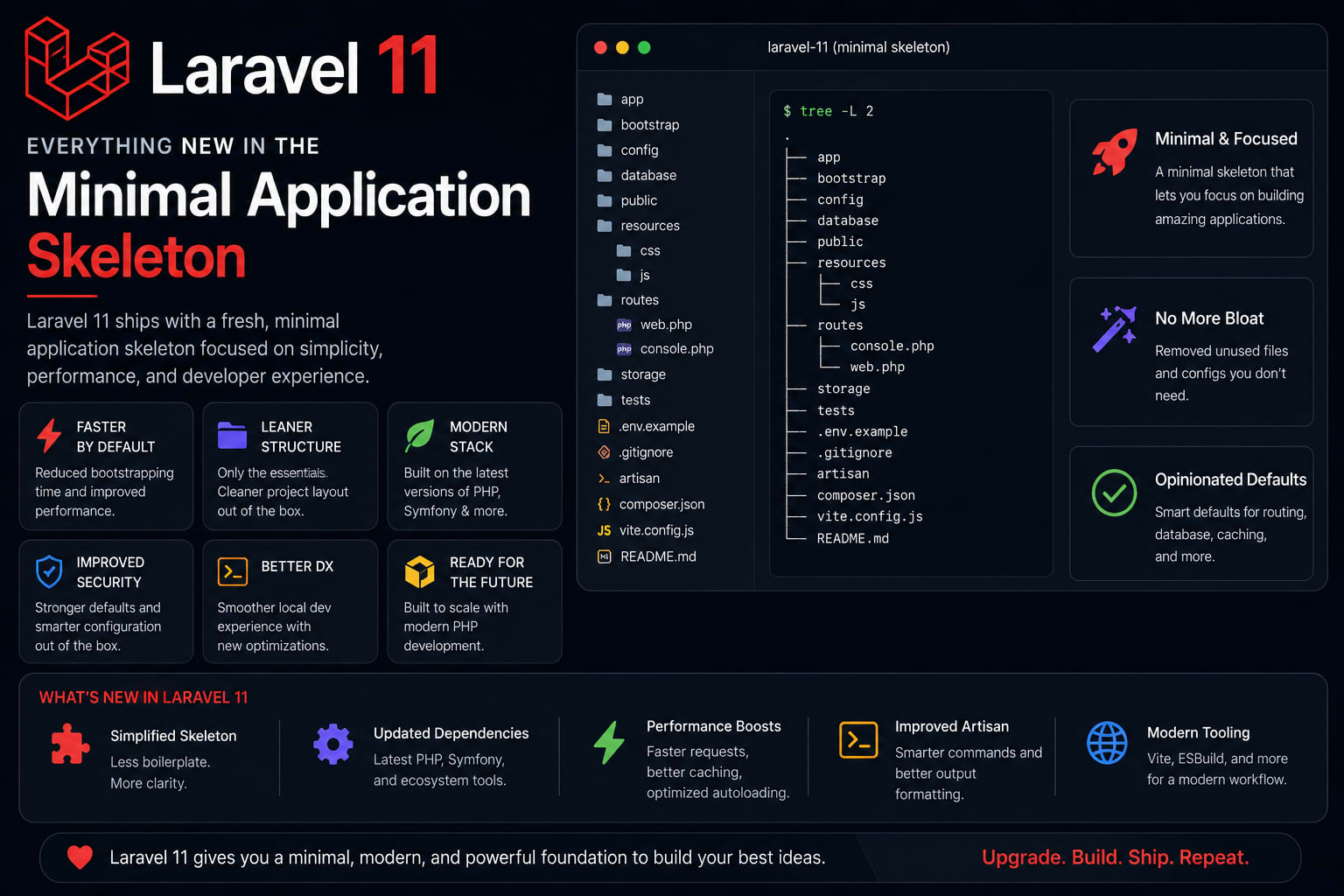Click the Minimal & Focused card title
Viewport: 1344px width, 896px height.
click(1226, 139)
